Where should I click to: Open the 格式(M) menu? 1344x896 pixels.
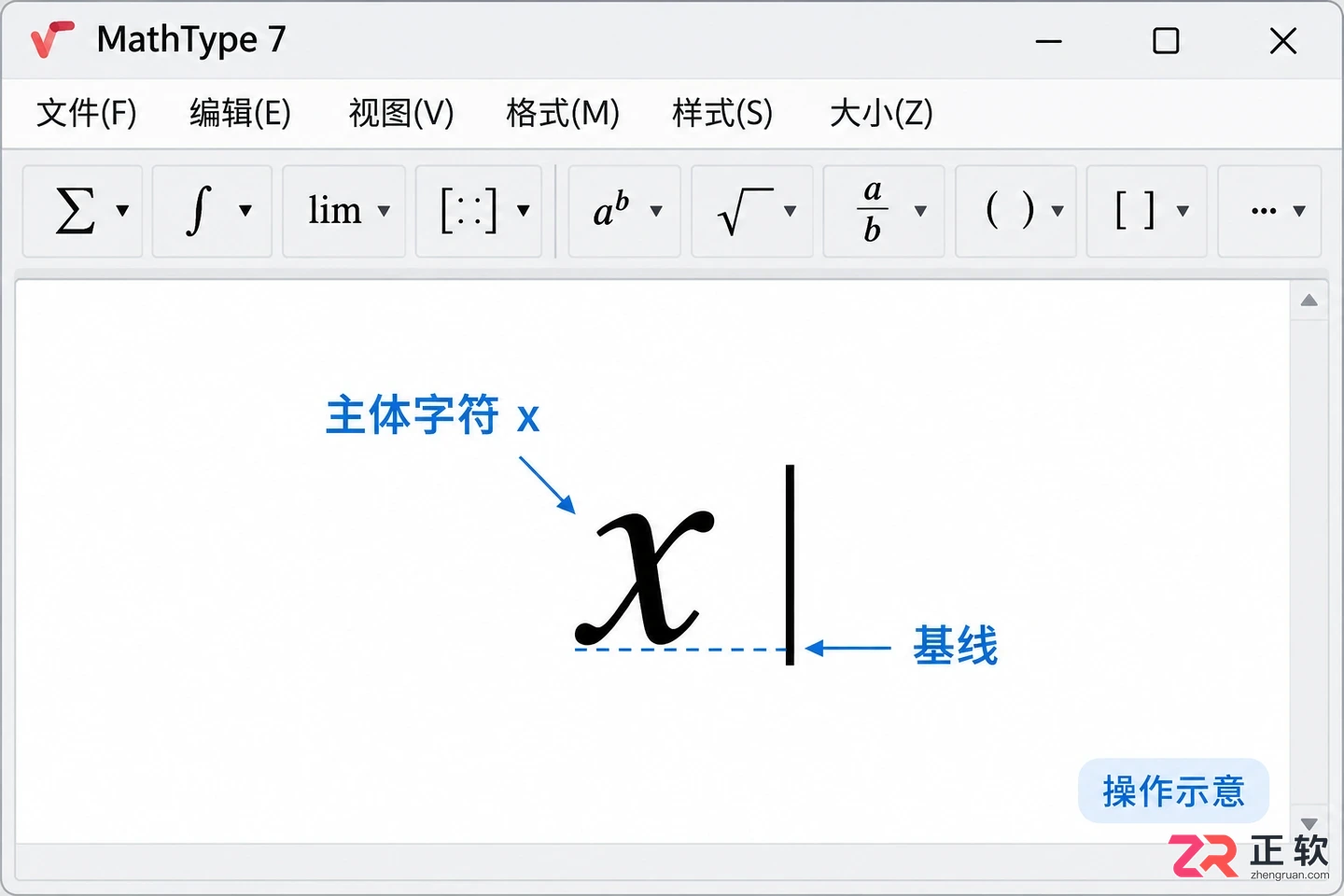click(x=563, y=113)
